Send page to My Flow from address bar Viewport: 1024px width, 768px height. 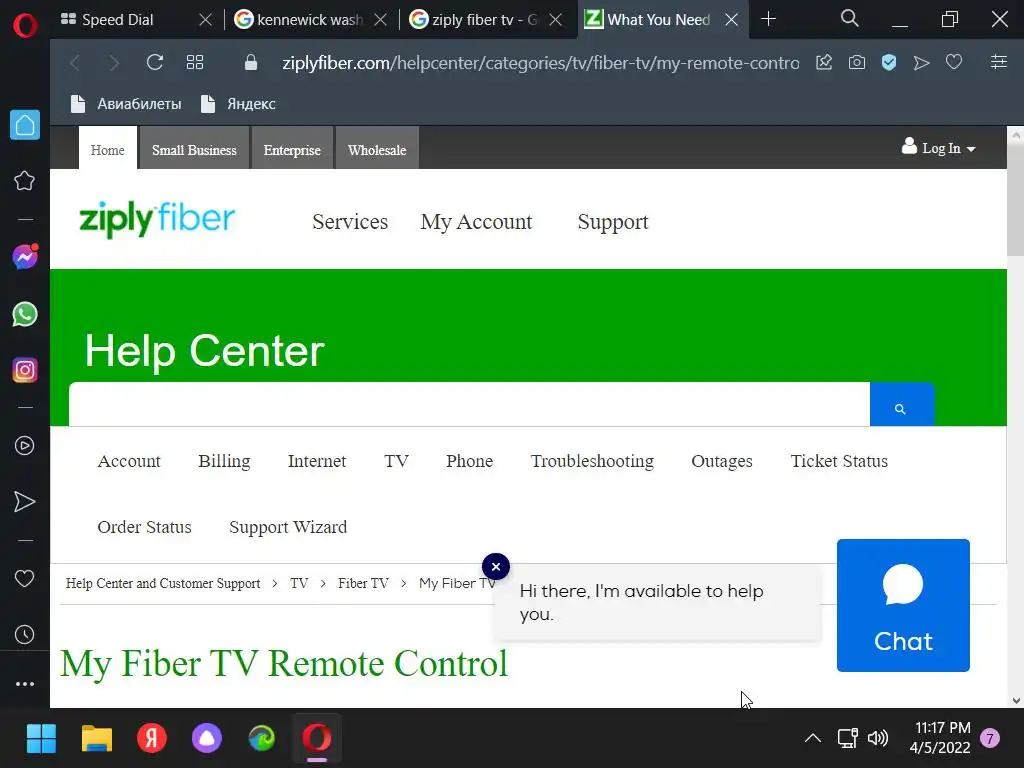pyautogui.click(x=921, y=63)
